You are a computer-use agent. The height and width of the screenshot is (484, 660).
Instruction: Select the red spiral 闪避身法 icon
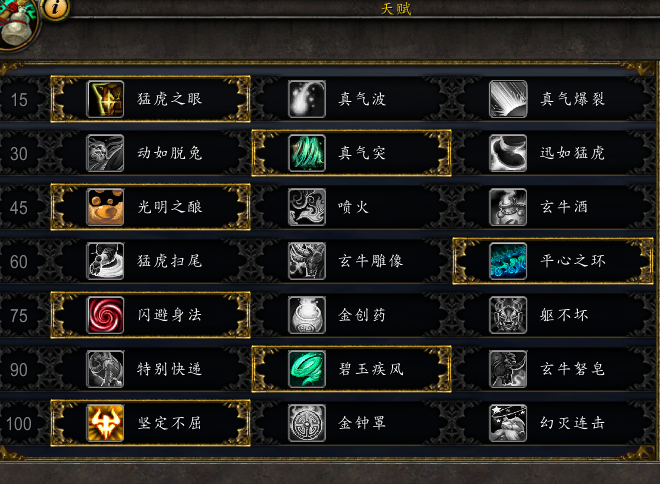click(x=105, y=315)
